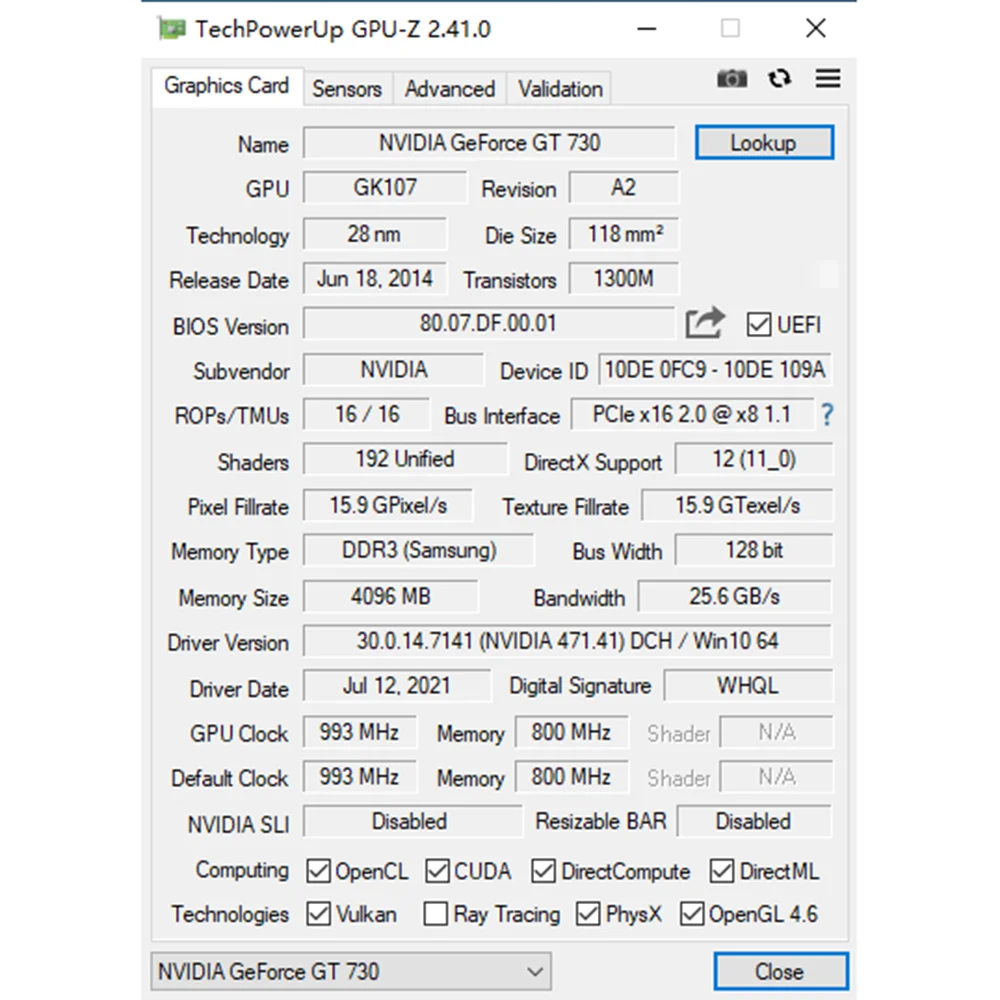The image size is (1000, 1000).
Task: Enable the Ray Tracing checkbox
Action: pyautogui.click(x=436, y=914)
